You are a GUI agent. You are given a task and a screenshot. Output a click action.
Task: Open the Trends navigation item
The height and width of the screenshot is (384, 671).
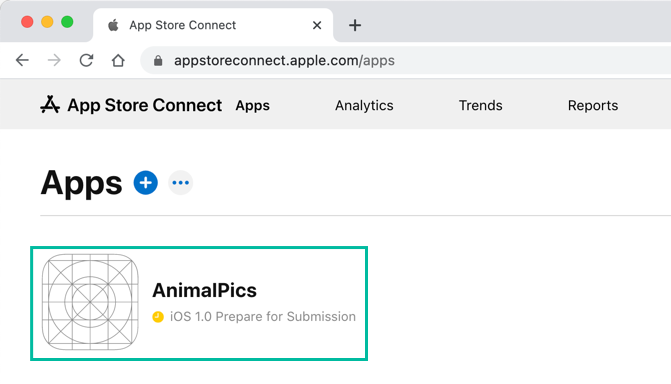pyautogui.click(x=481, y=105)
